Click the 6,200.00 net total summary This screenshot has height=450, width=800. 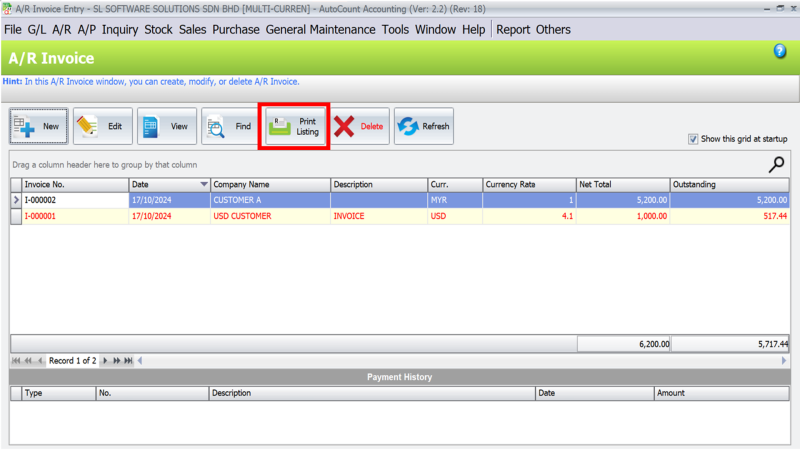point(623,344)
